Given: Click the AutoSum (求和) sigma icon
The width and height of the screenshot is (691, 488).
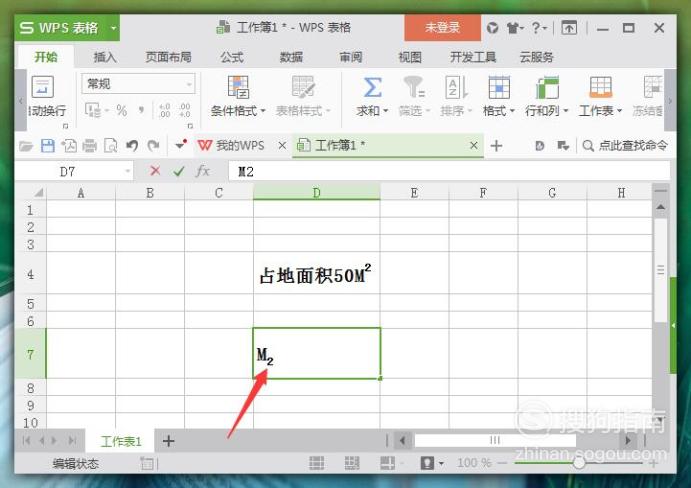Looking at the screenshot, I should pos(372,87).
